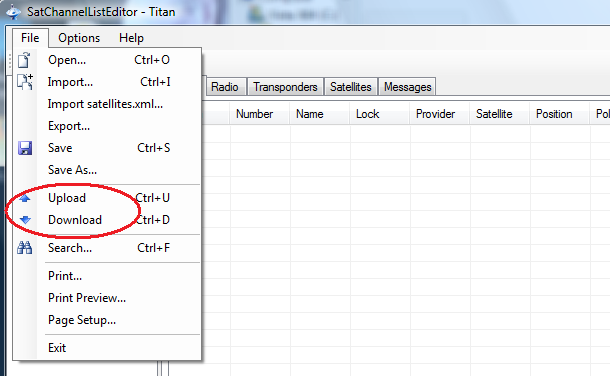Image resolution: width=610 pixels, height=376 pixels.
Task: Click the Save floppy disk icon
Action: click(25, 148)
